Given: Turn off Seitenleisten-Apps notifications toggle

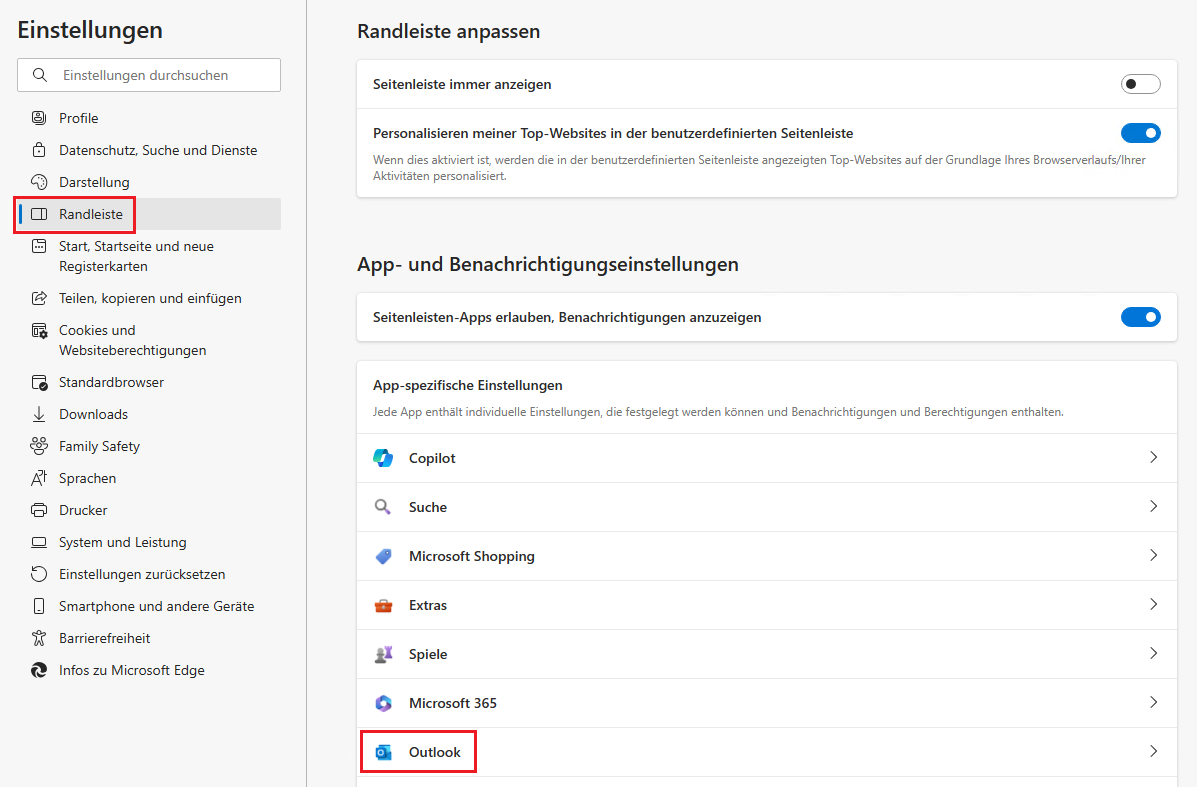Looking at the screenshot, I should tap(1140, 317).
